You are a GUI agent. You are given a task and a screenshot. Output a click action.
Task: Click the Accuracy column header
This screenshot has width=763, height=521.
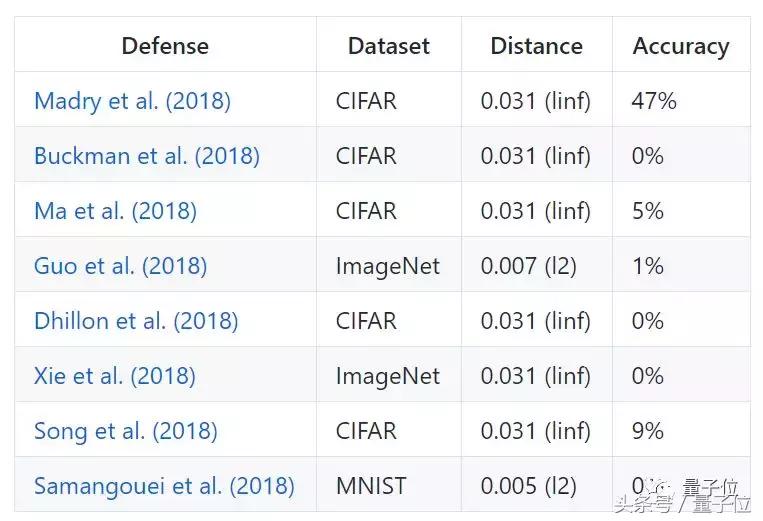[681, 46]
